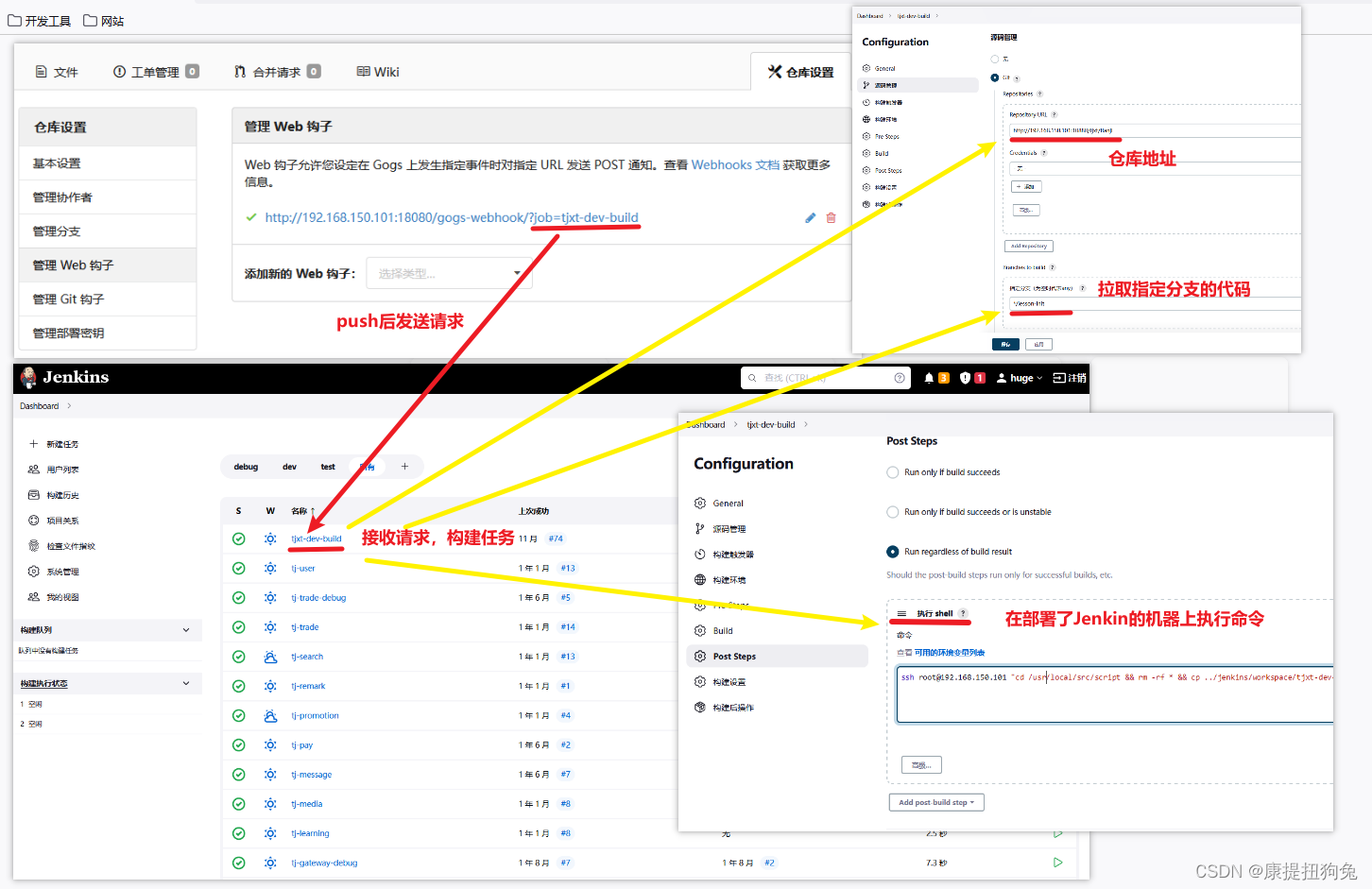Image resolution: width=1372 pixels, height=889 pixels.
Task: Open the tj-trade-debug job link
Action: point(318,598)
